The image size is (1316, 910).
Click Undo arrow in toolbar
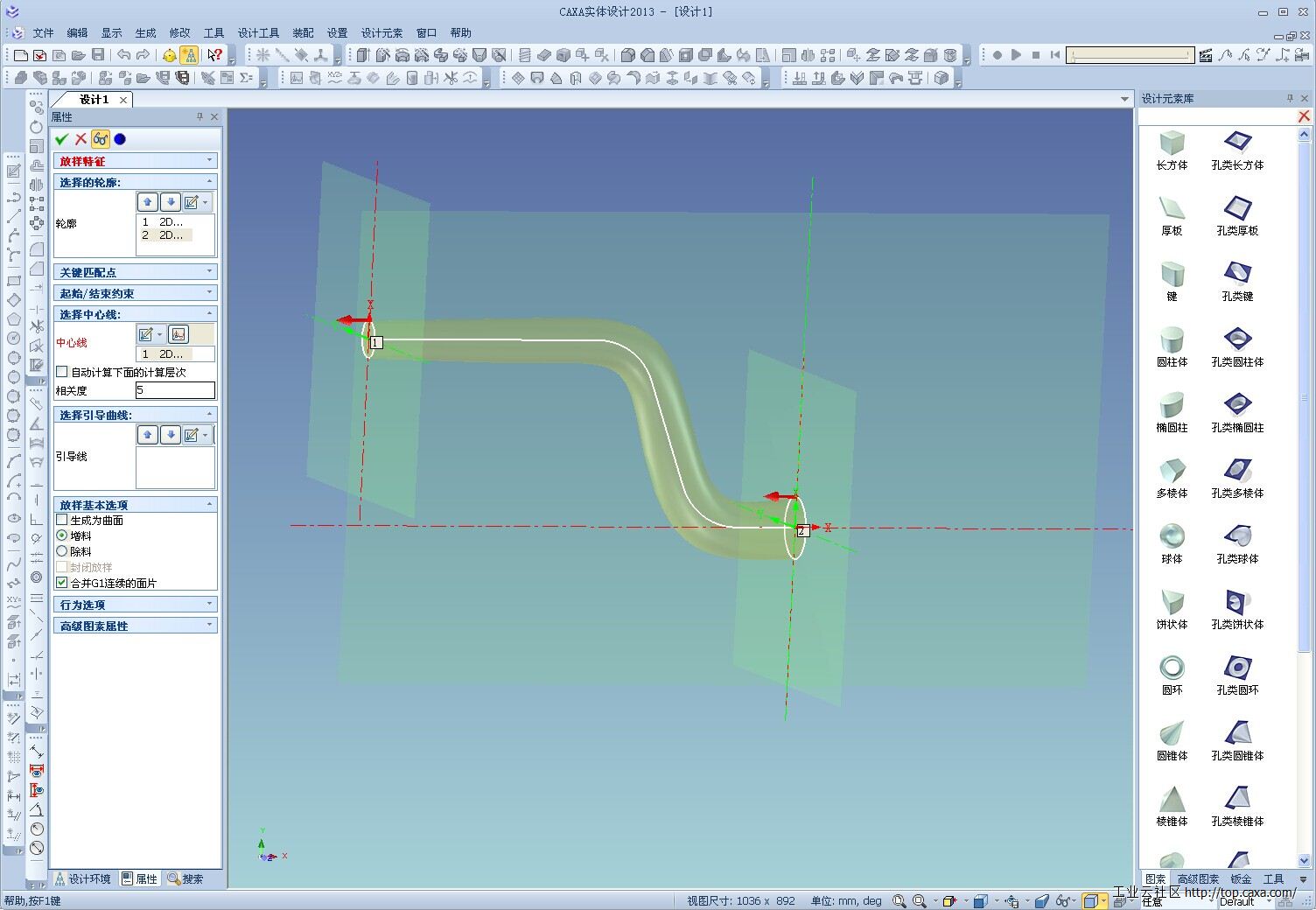coord(124,55)
